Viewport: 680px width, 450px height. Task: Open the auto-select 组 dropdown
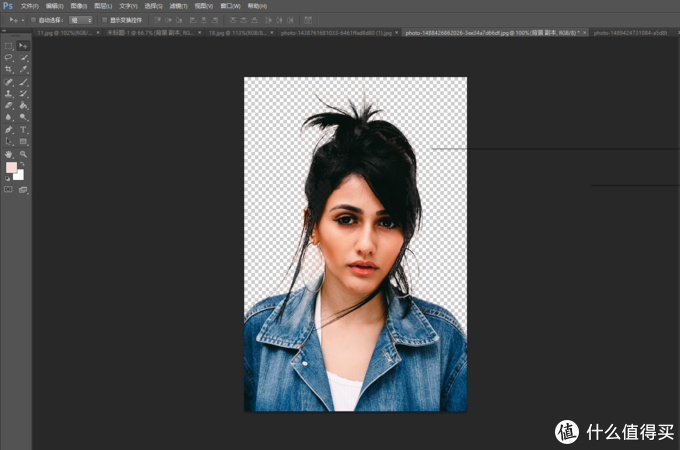(81, 20)
